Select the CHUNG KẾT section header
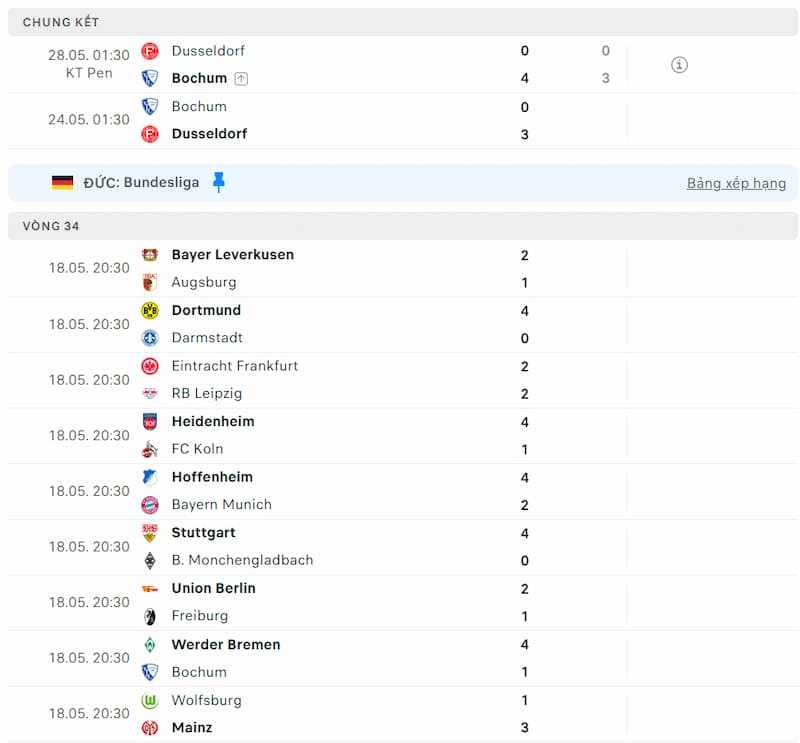The image size is (800, 743). [x=61, y=22]
